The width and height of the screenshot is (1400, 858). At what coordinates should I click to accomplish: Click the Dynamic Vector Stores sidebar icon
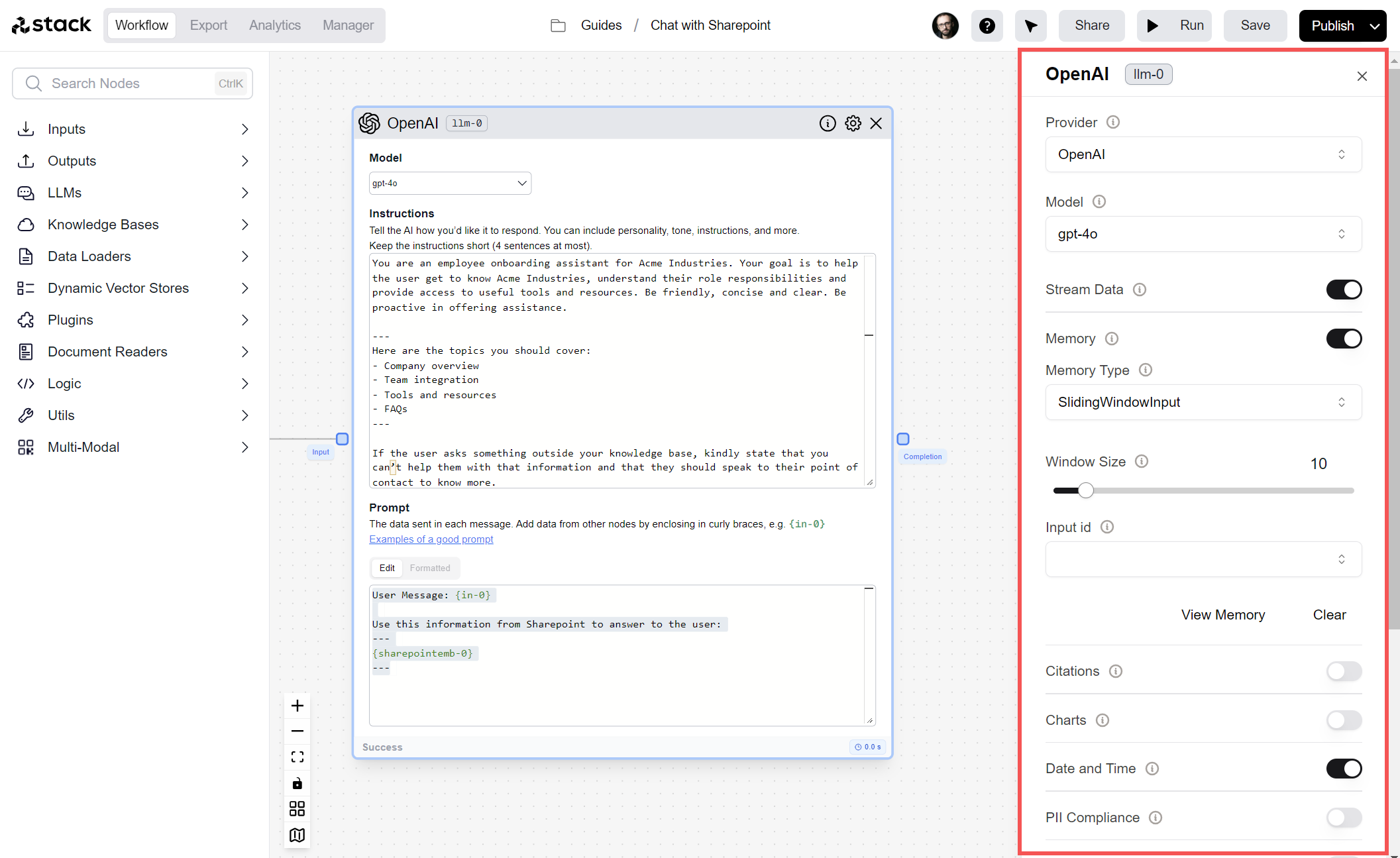[x=27, y=288]
